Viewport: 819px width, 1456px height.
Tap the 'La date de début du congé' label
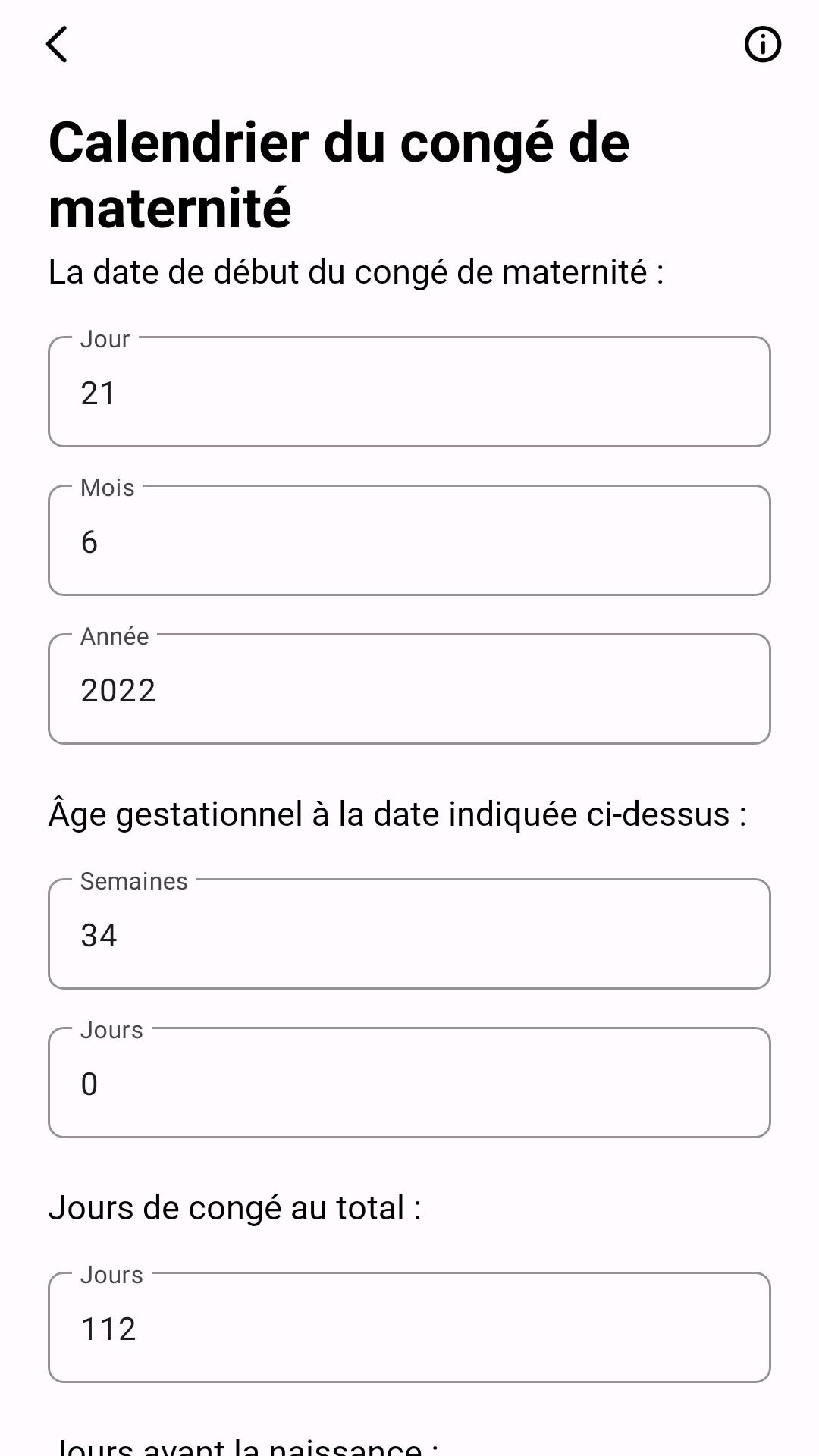[x=356, y=271]
